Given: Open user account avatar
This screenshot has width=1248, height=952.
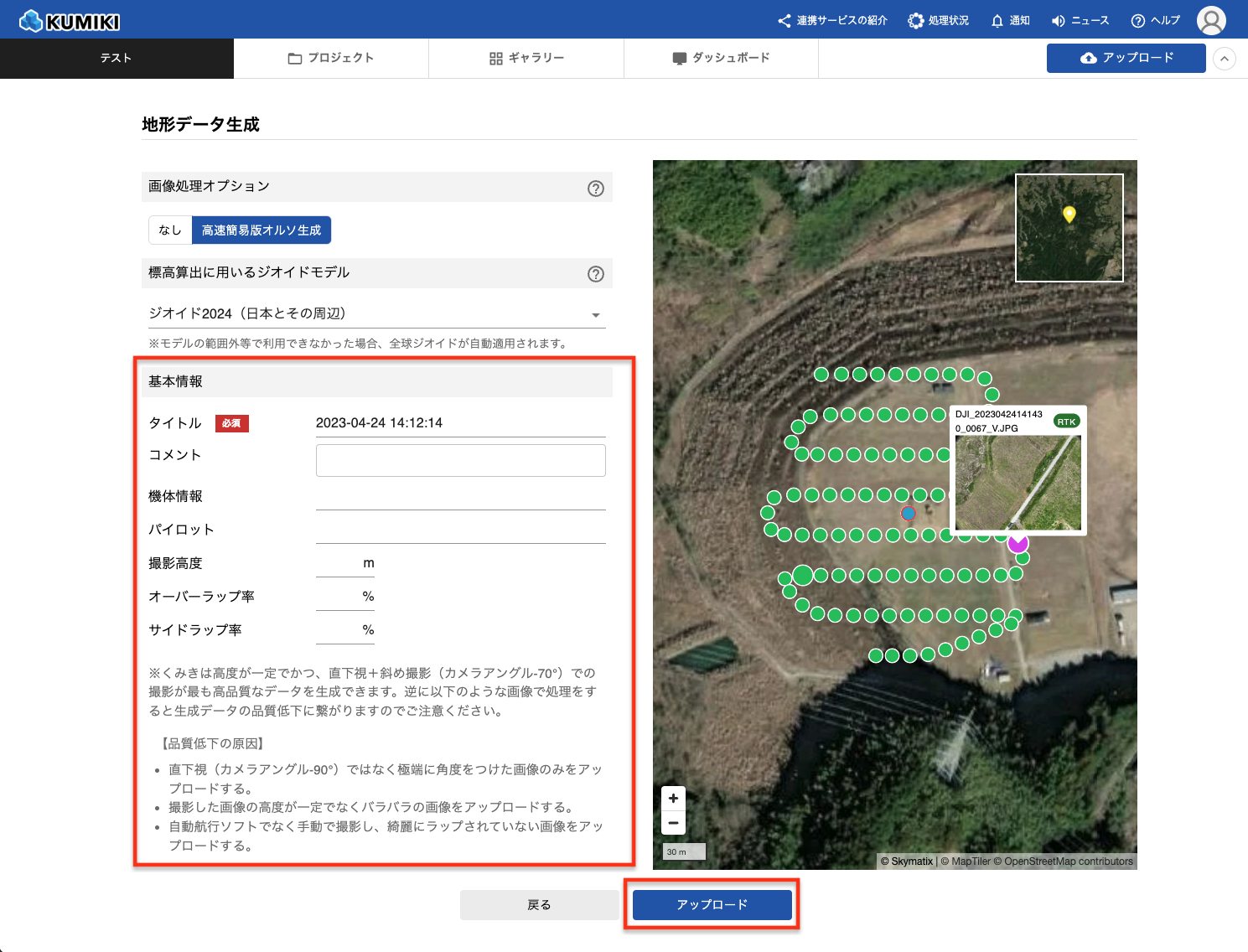Looking at the screenshot, I should pyautogui.click(x=1211, y=21).
